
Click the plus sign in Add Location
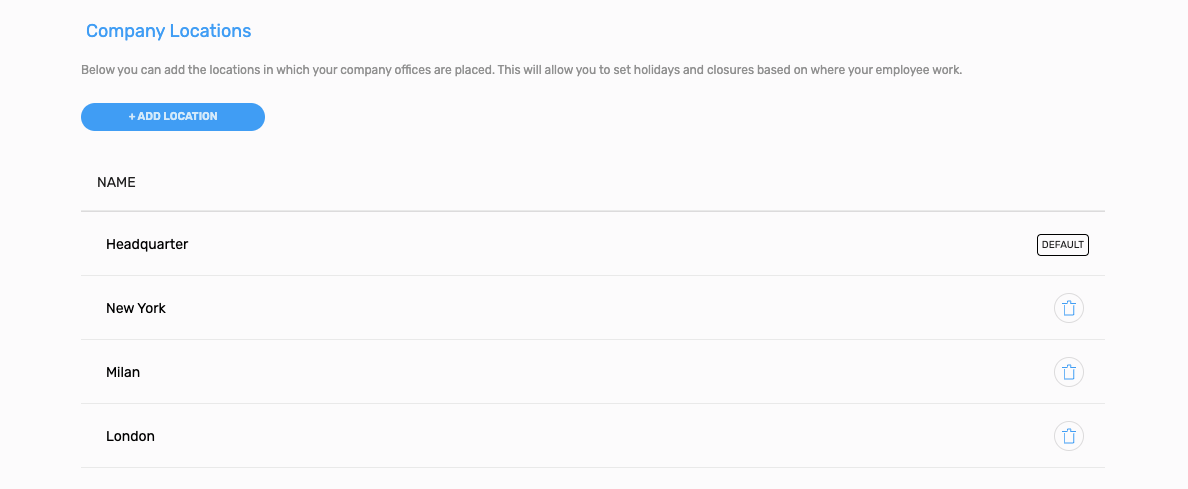coord(132,117)
